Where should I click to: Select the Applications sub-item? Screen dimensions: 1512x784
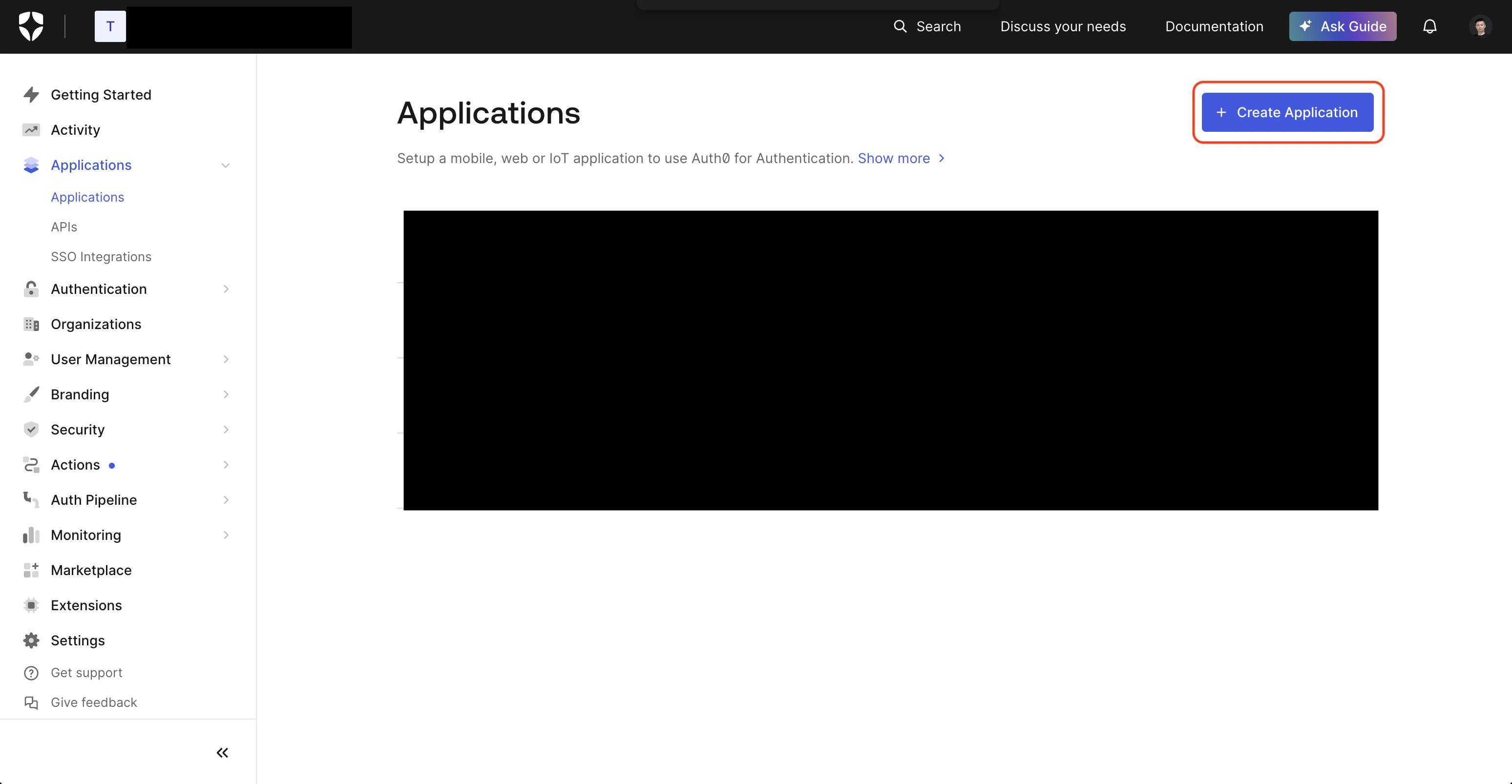tap(87, 197)
